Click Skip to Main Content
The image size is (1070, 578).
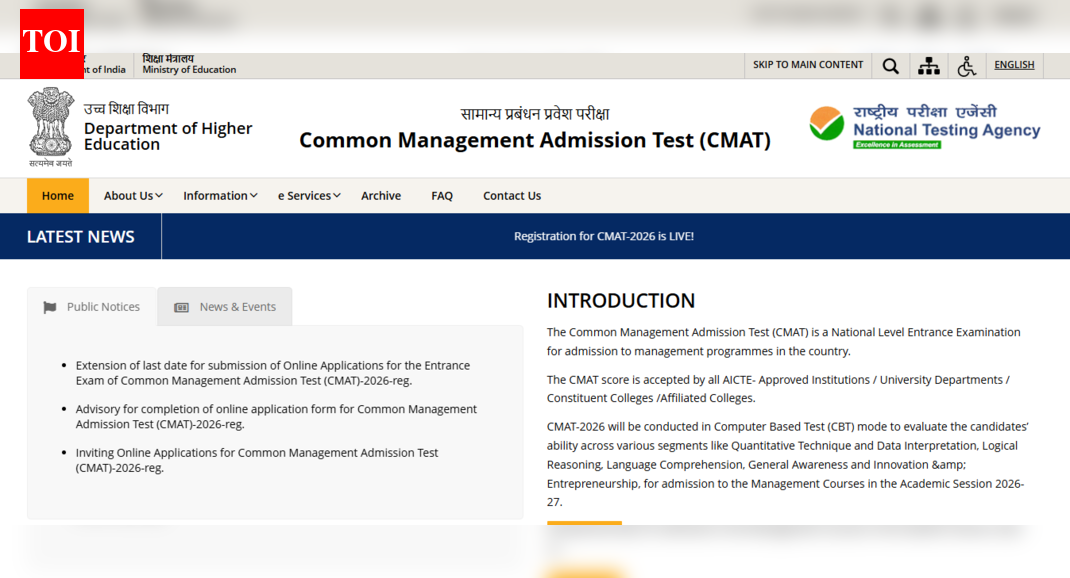807,65
